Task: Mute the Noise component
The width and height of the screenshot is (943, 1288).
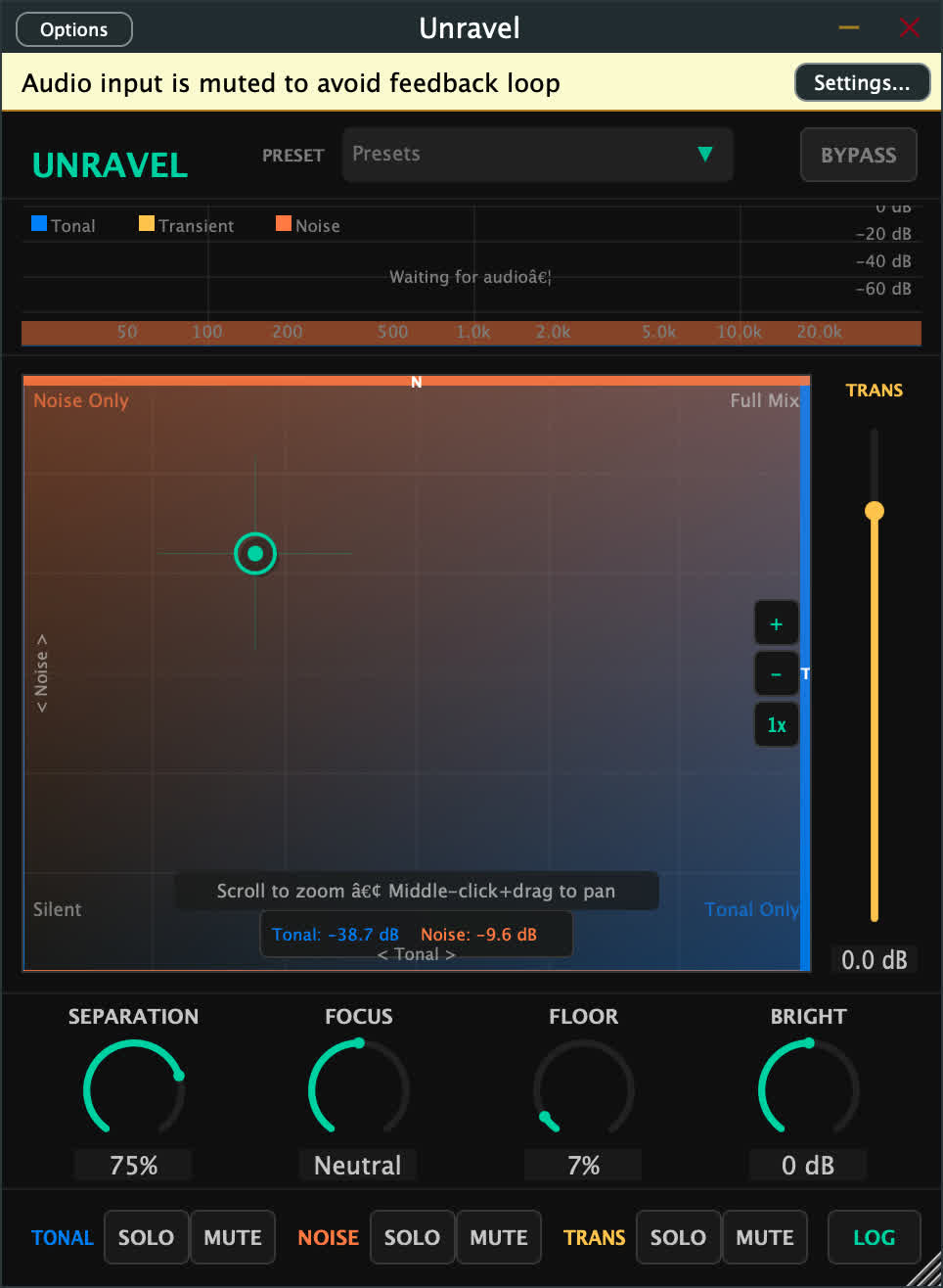Action: tap(499, 1237)
